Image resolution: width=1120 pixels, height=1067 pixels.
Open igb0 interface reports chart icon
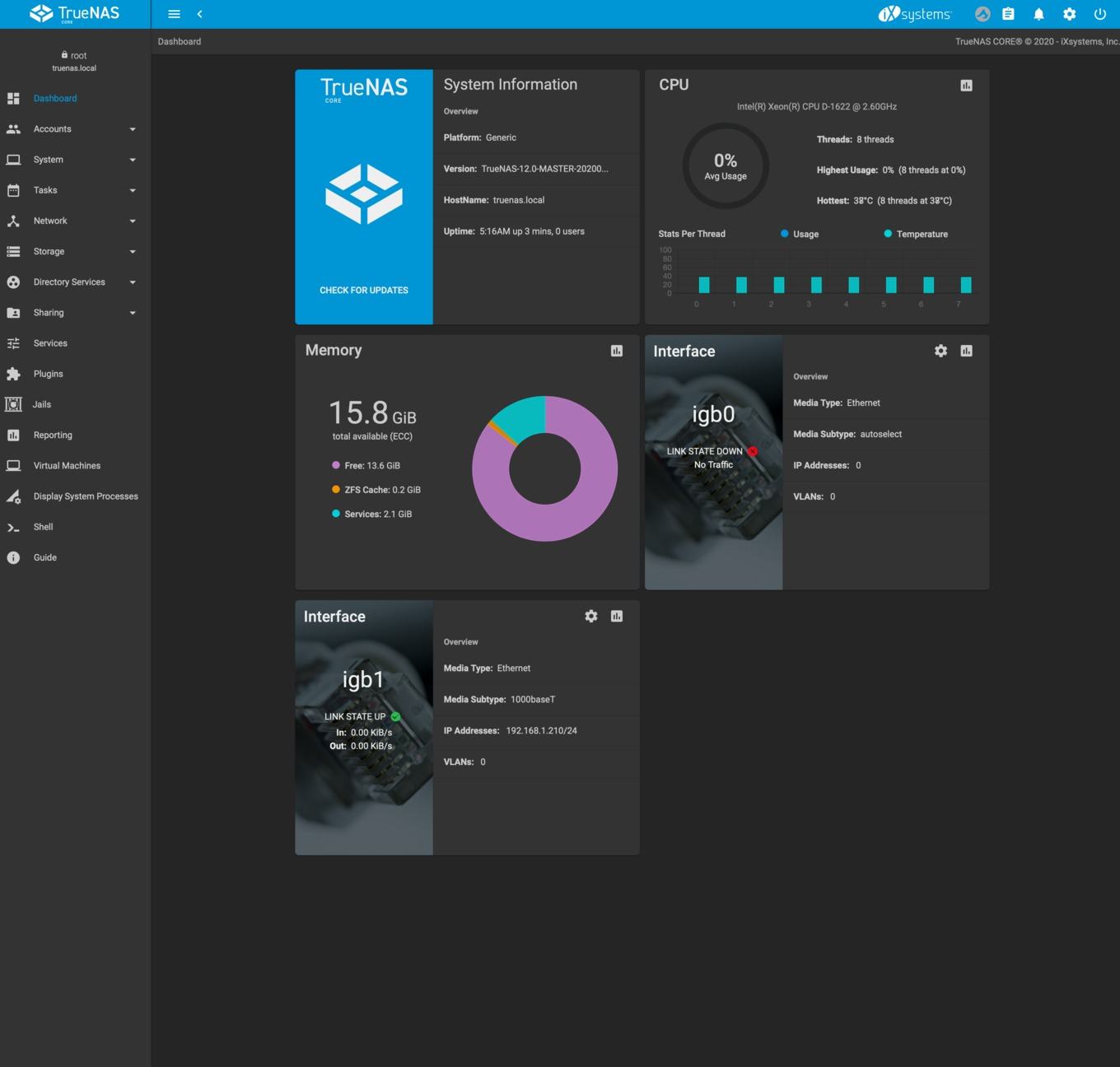[966, 351]
